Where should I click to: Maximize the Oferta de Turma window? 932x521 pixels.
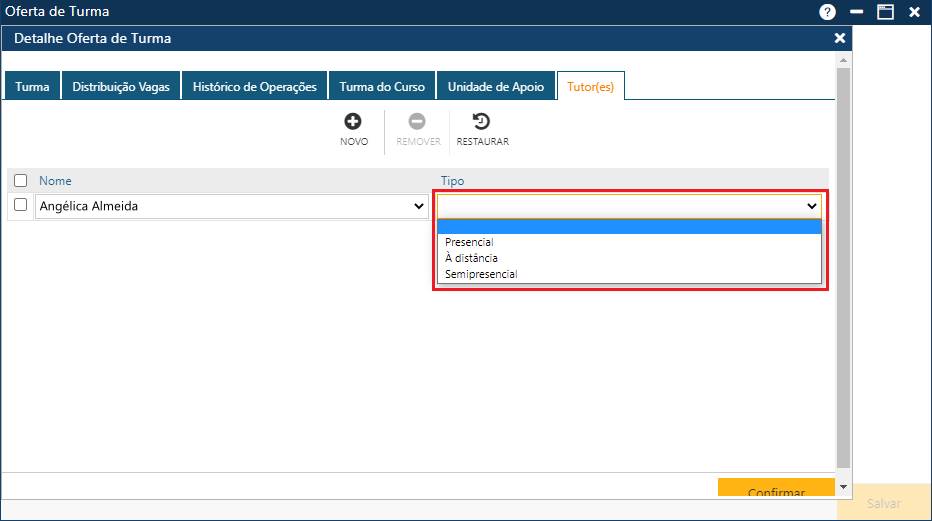pos(885,12)
